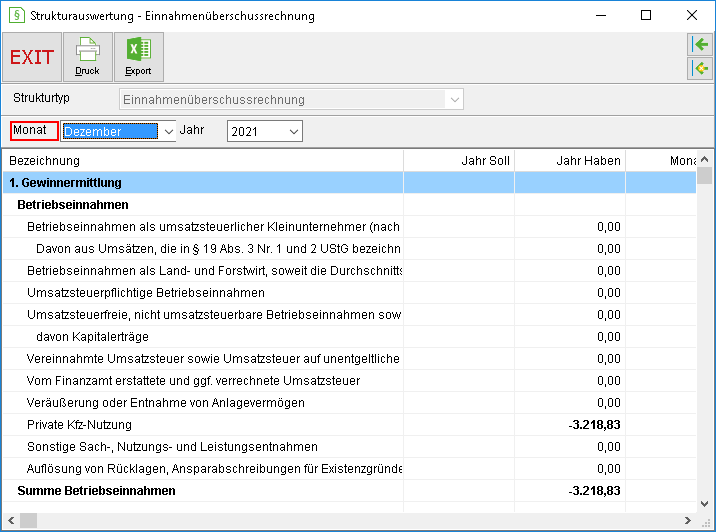This screenshot has height=532, width=716.
Task: Select 'Betriebseinnahmen als umsatzsteuerlicher Kleinunternehmer' row
Action: [349, 226]
